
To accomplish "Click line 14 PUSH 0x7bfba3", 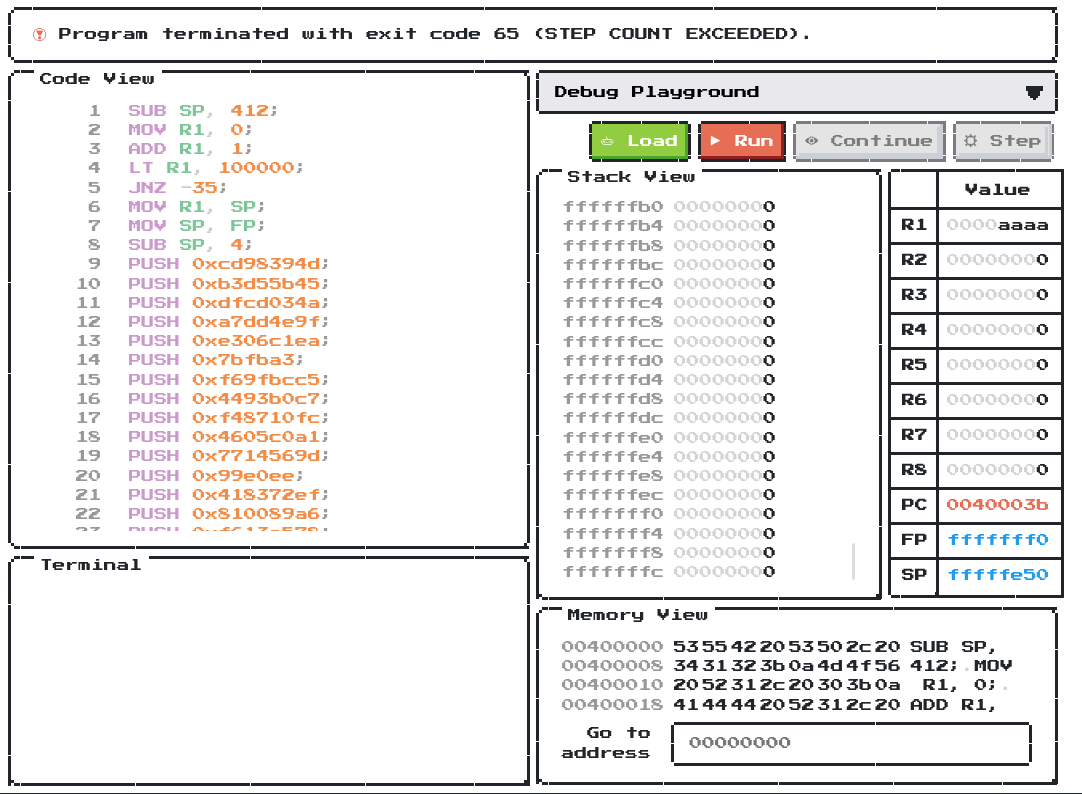I will [215, 360].
